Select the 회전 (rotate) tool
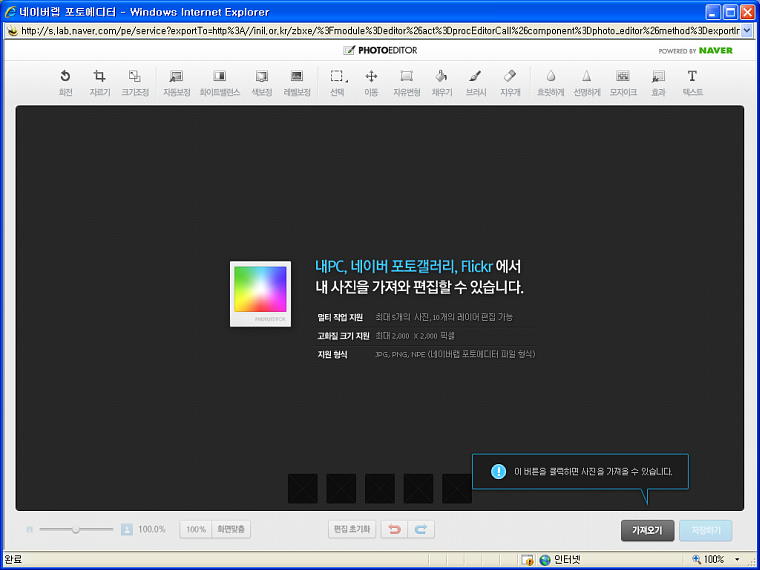The width and height of the screenshot is (760, 570). (x=65, y=82)
